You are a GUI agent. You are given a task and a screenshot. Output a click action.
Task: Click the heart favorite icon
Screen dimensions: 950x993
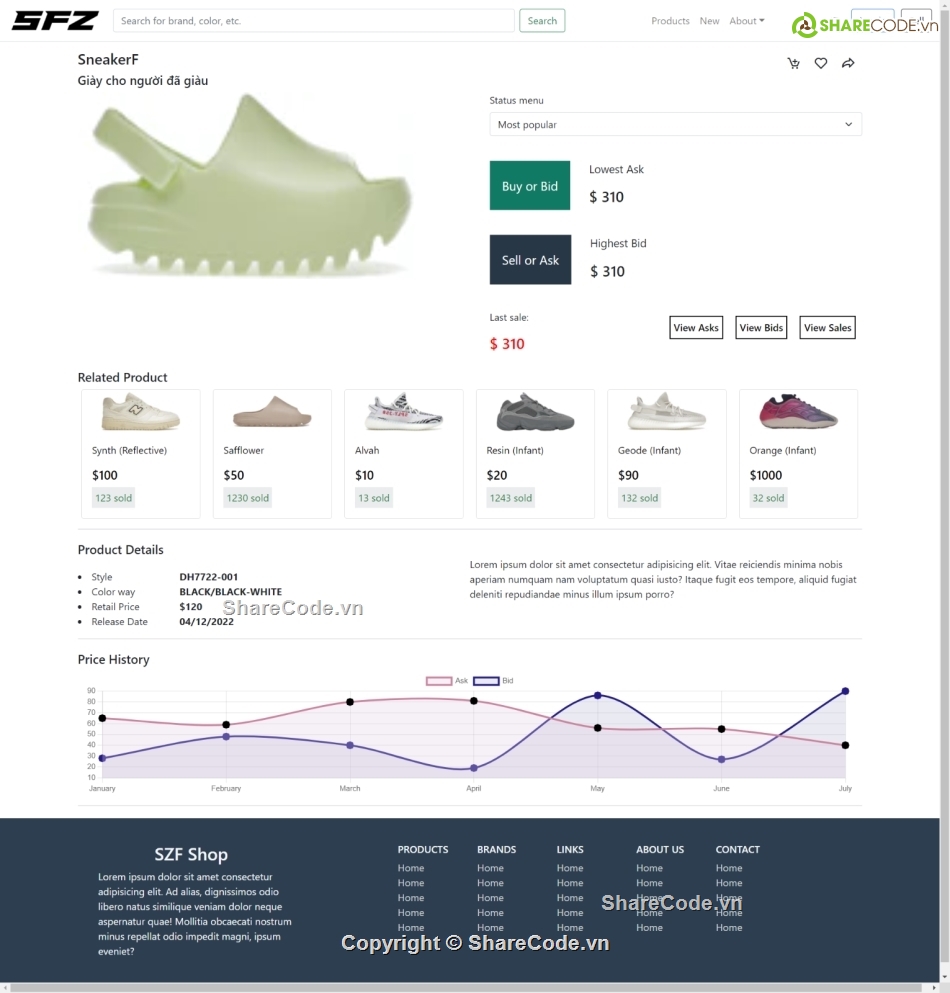tap(821, 64)
